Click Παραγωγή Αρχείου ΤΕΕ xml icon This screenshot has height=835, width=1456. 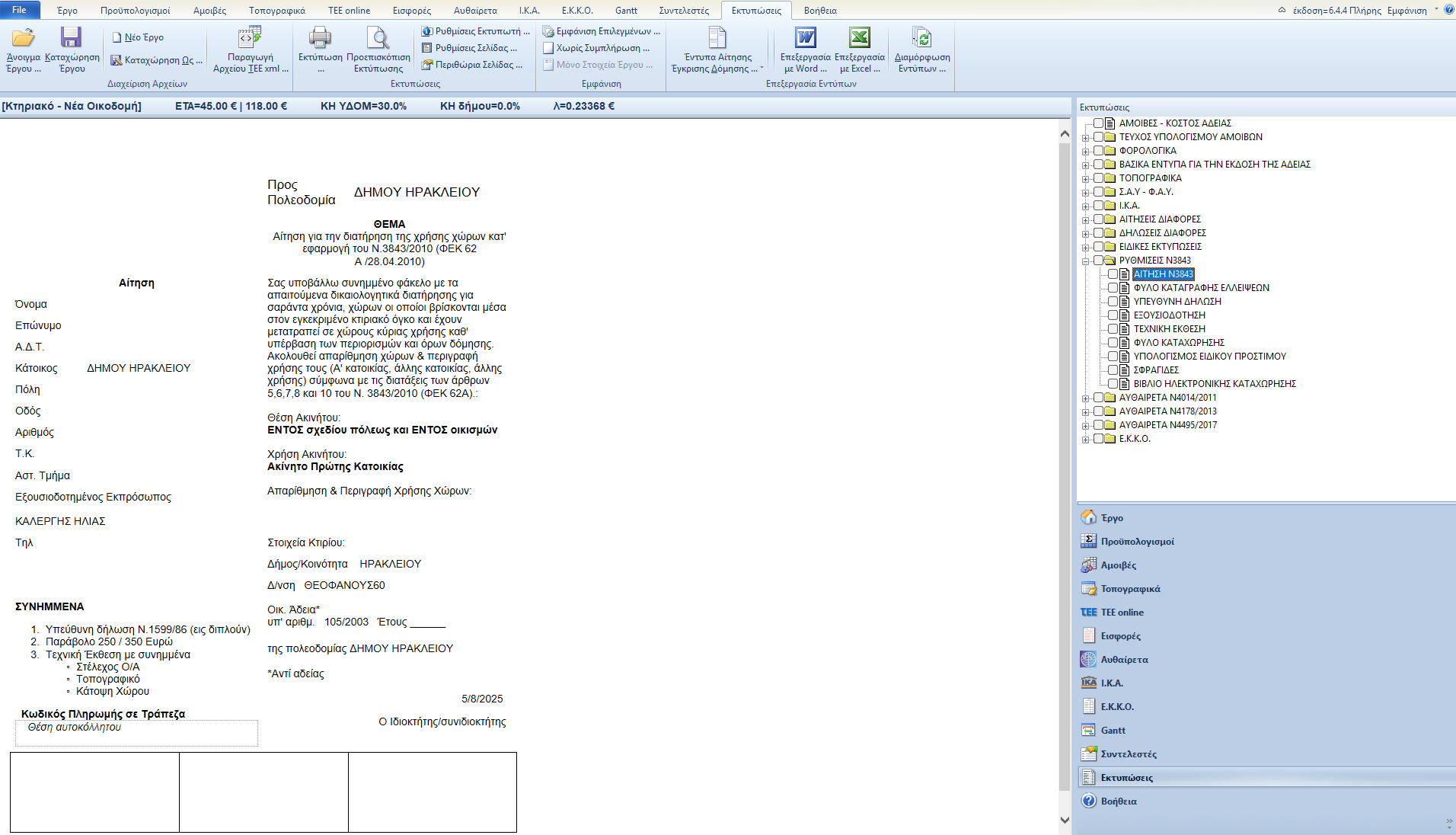coord(250,38)
